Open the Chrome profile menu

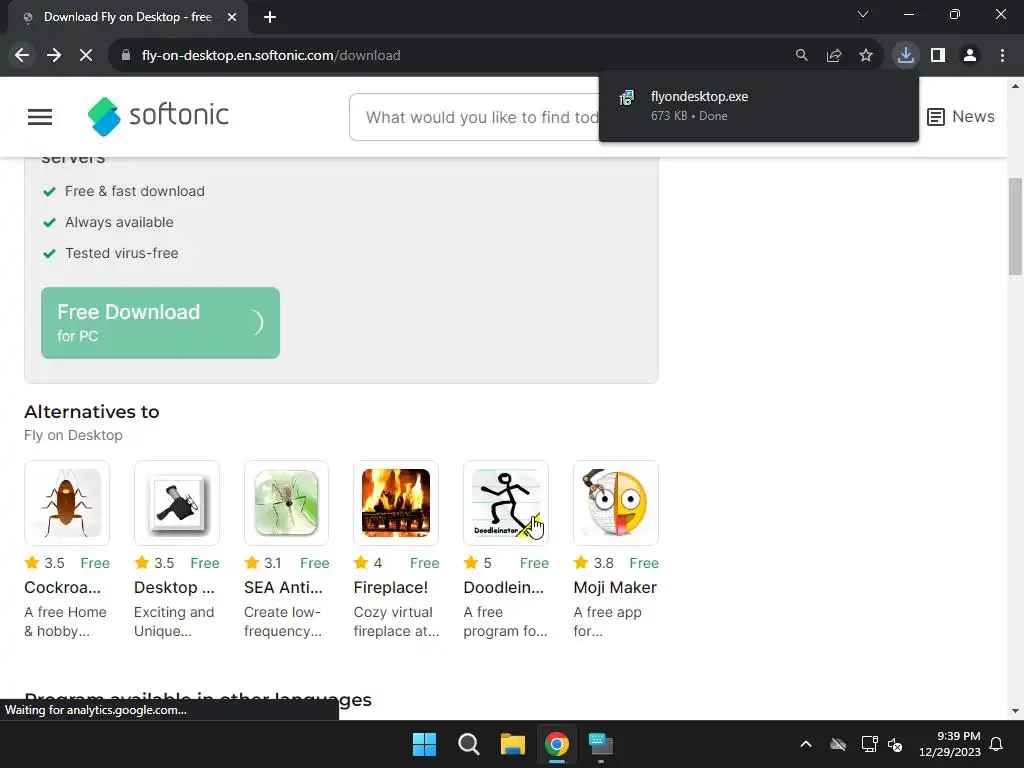point(970,56)
